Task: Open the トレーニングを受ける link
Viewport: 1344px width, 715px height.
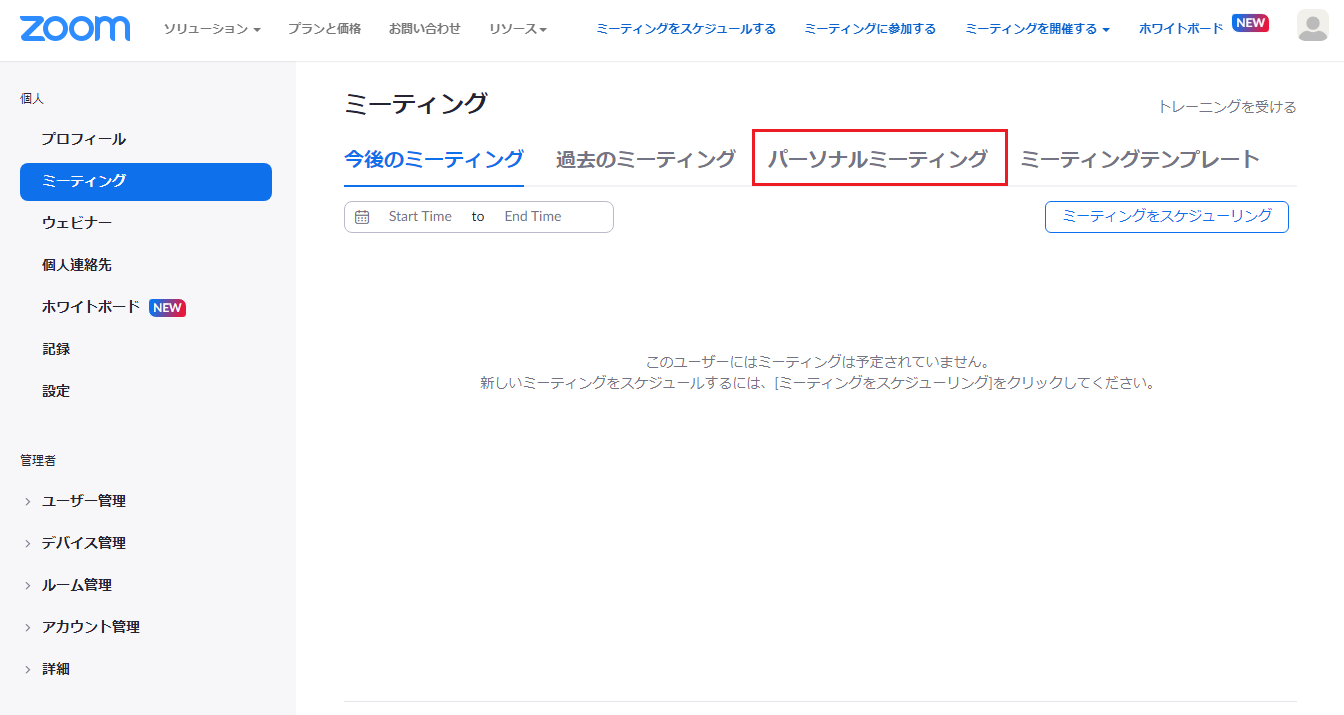Action: (x=1226, y=106)
